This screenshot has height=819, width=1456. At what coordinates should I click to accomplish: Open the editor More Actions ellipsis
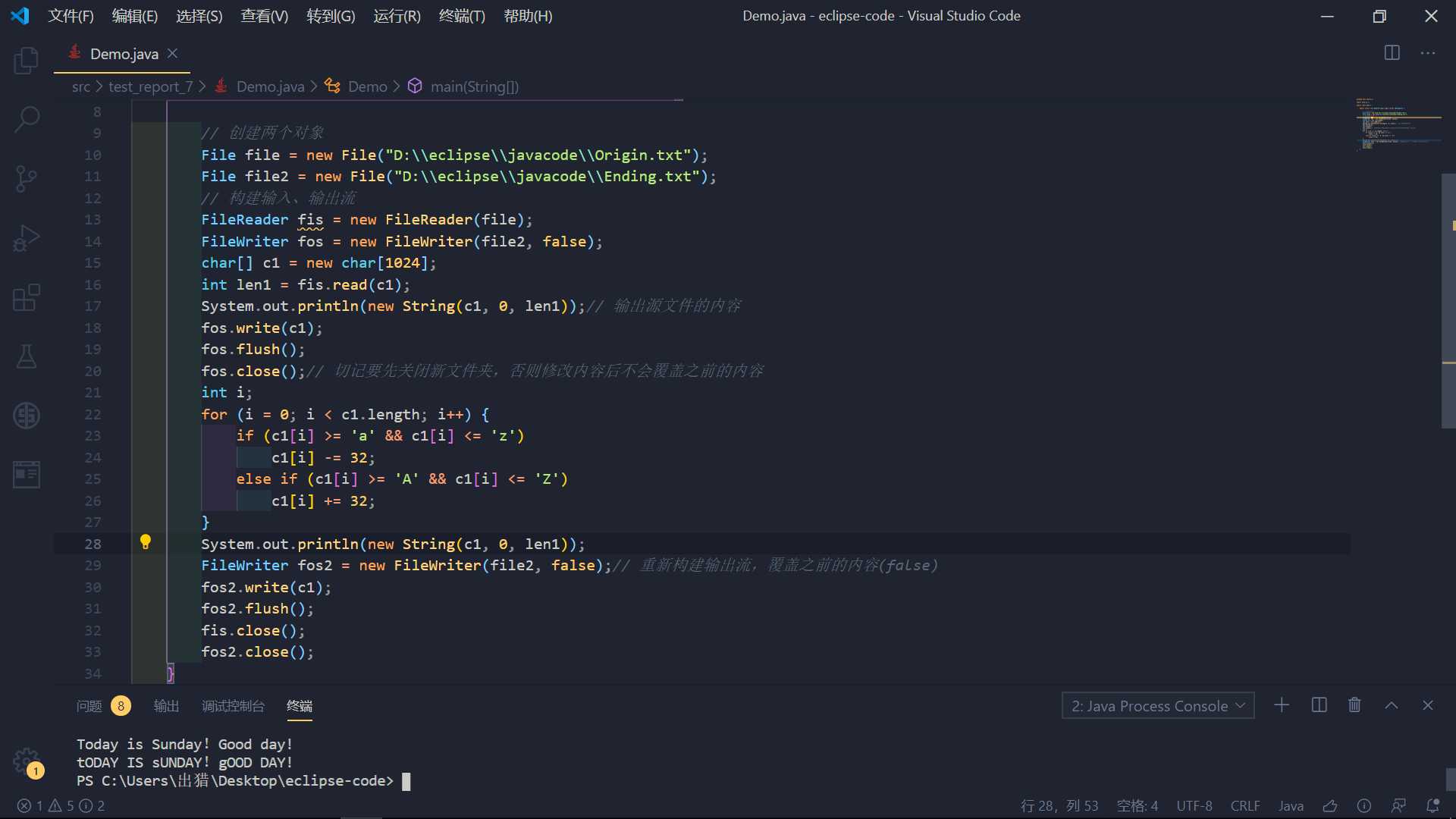[x=1428, y=53]
